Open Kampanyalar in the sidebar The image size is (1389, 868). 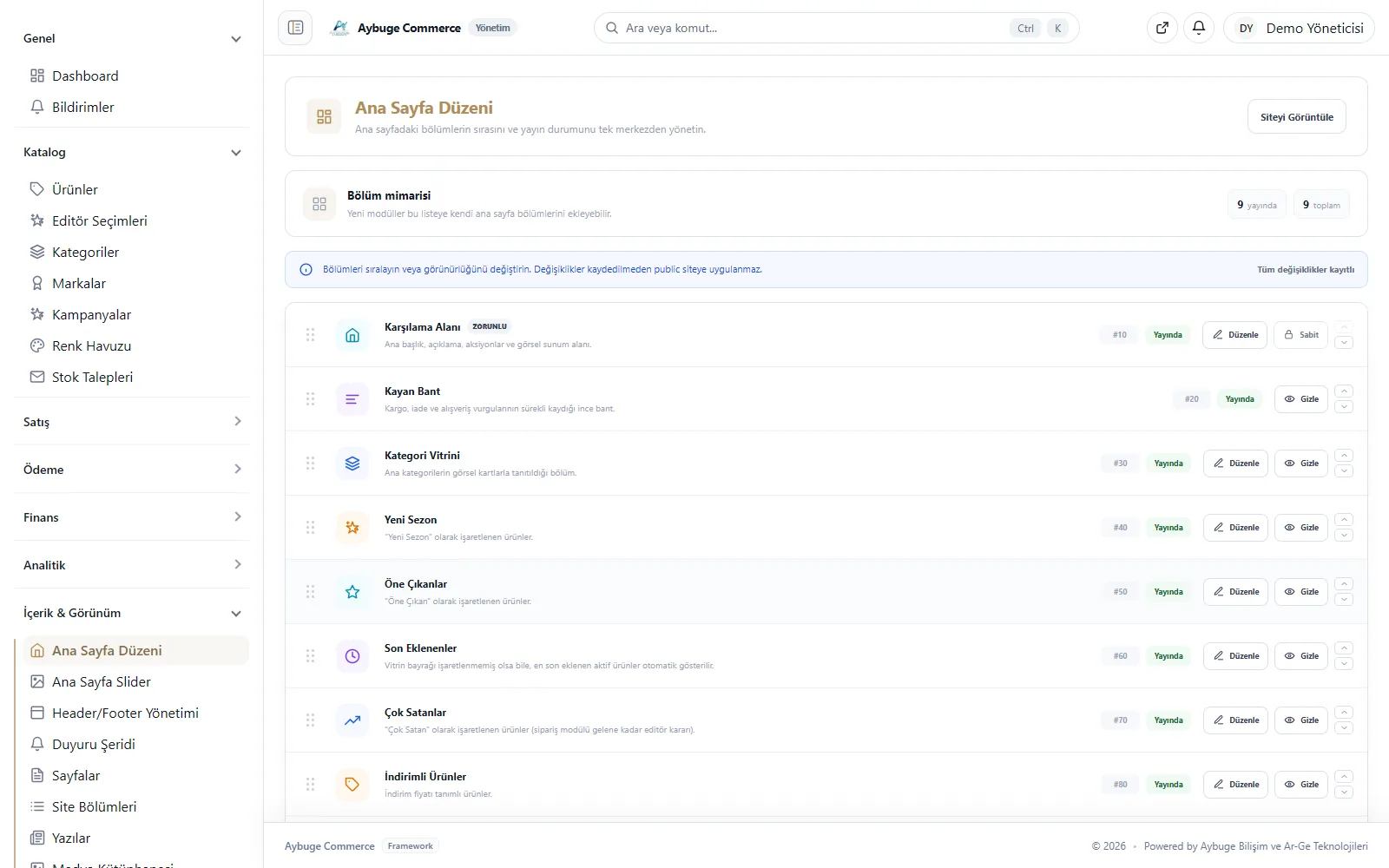(x=135, y=314)
